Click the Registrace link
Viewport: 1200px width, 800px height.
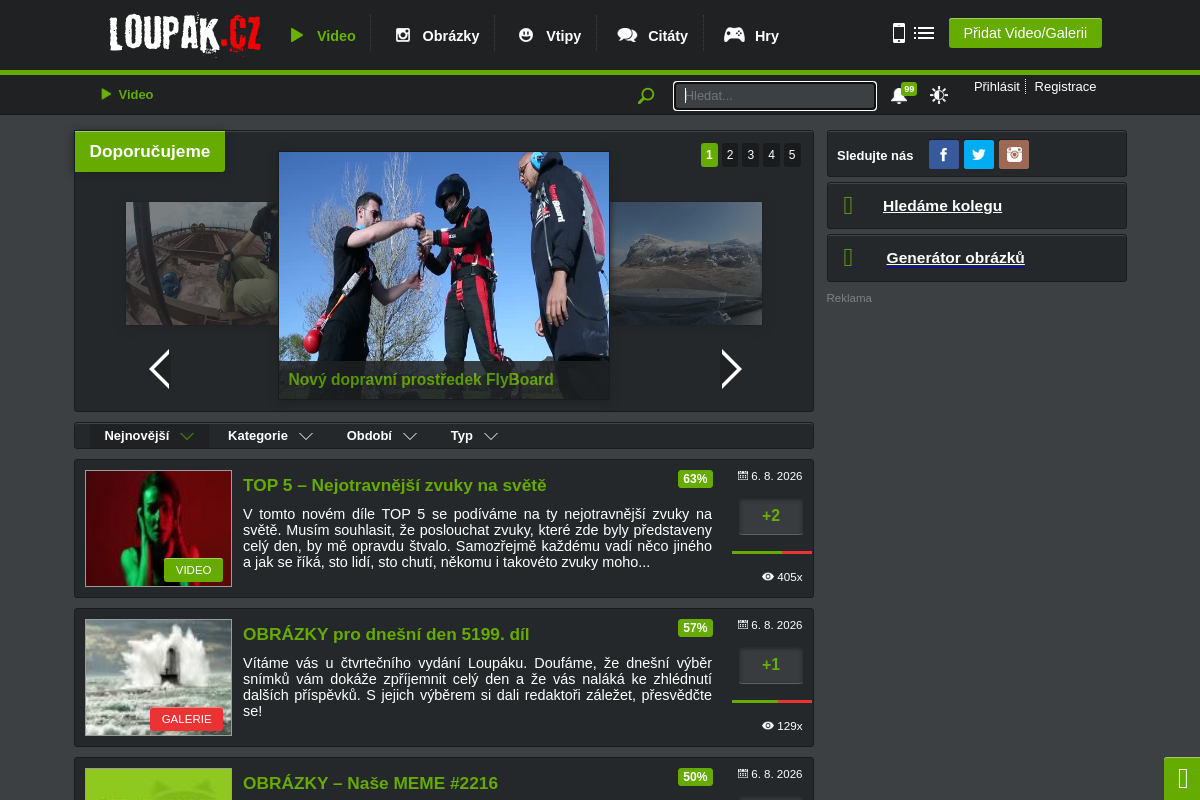pyautogui.click(x=1065, y=87)
